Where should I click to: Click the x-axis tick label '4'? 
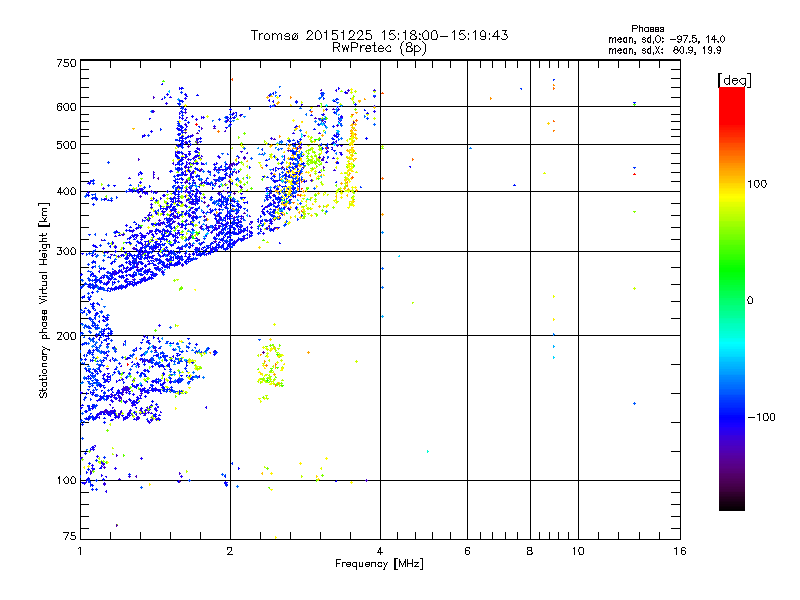(380, 551)
